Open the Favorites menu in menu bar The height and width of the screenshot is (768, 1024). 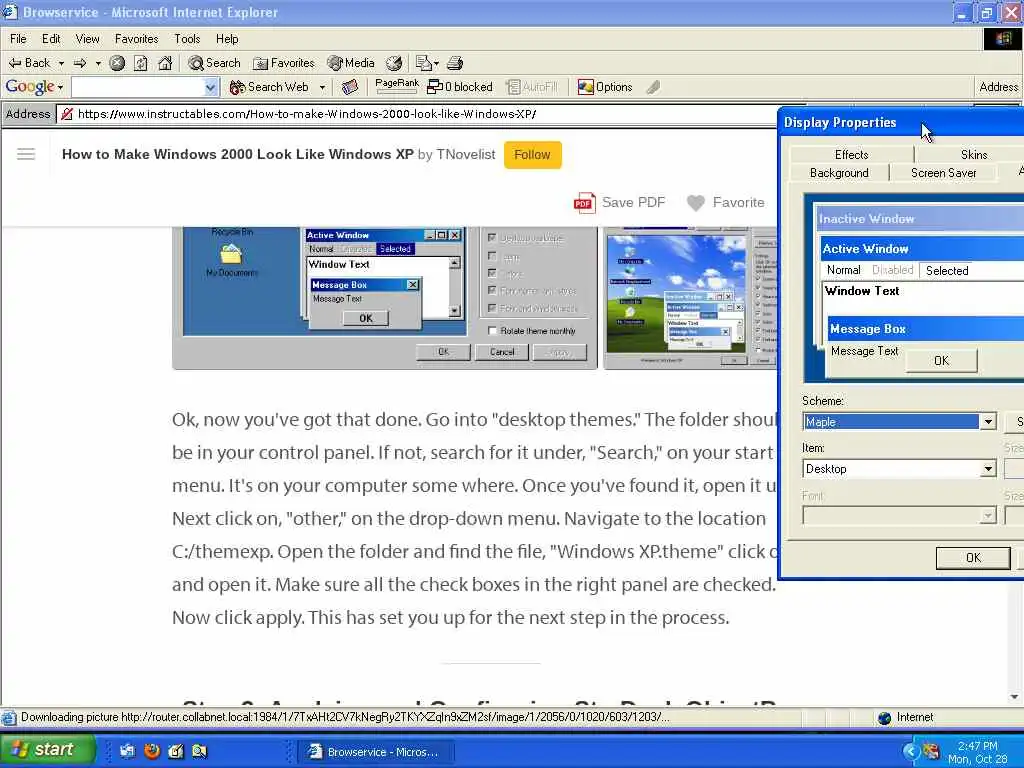tap(136, 39)
